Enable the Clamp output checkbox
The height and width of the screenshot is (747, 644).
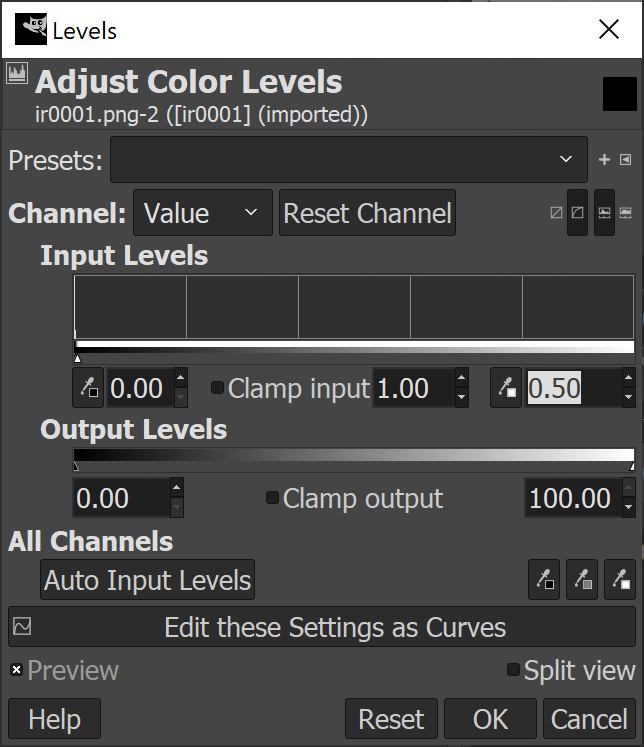[272, 498]
